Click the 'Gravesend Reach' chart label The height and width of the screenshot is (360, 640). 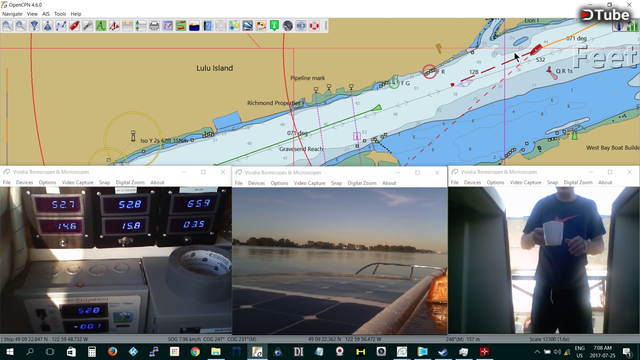301,149
